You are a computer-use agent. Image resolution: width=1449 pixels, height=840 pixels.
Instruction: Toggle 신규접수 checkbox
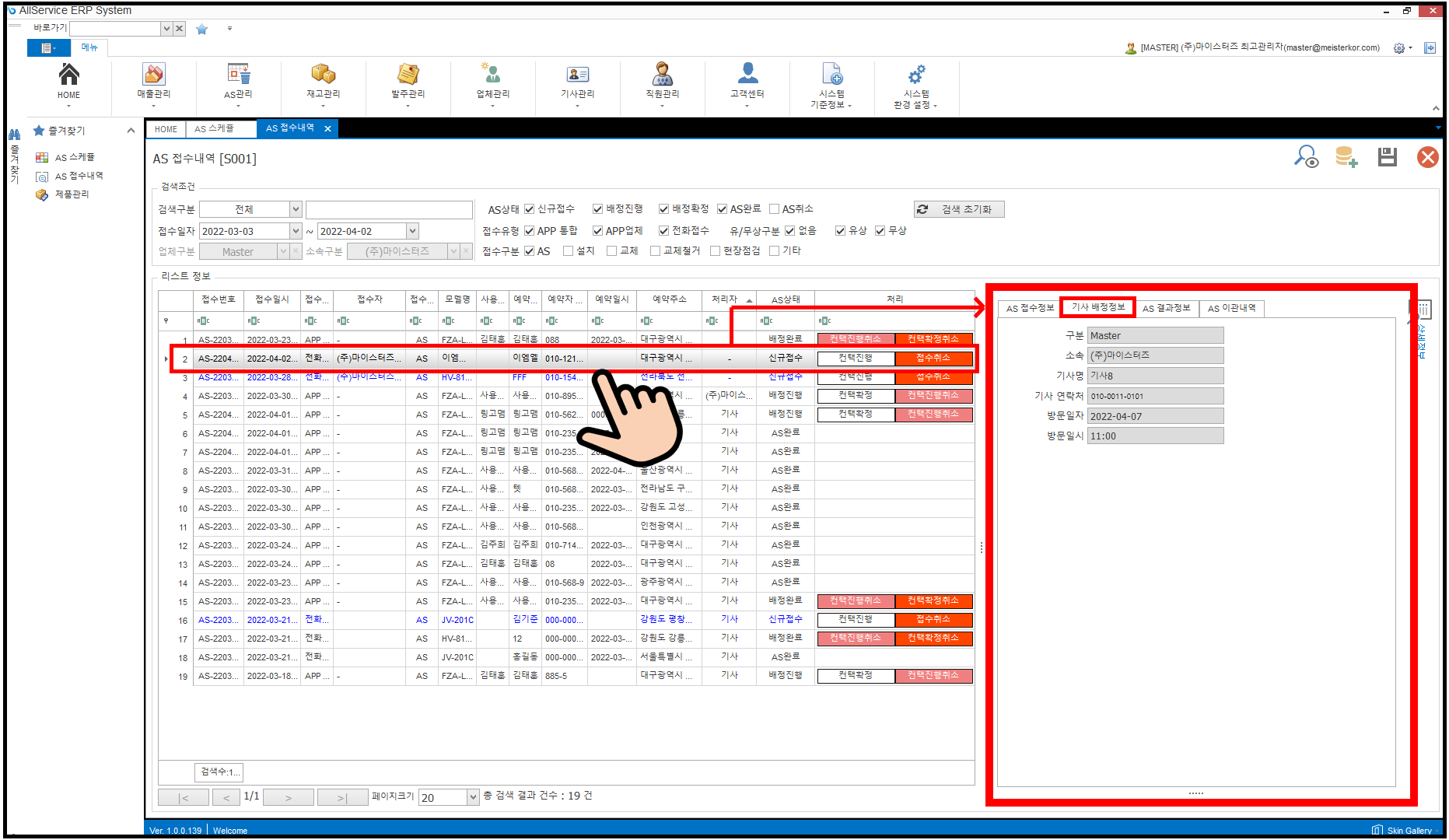pos(529,208)
